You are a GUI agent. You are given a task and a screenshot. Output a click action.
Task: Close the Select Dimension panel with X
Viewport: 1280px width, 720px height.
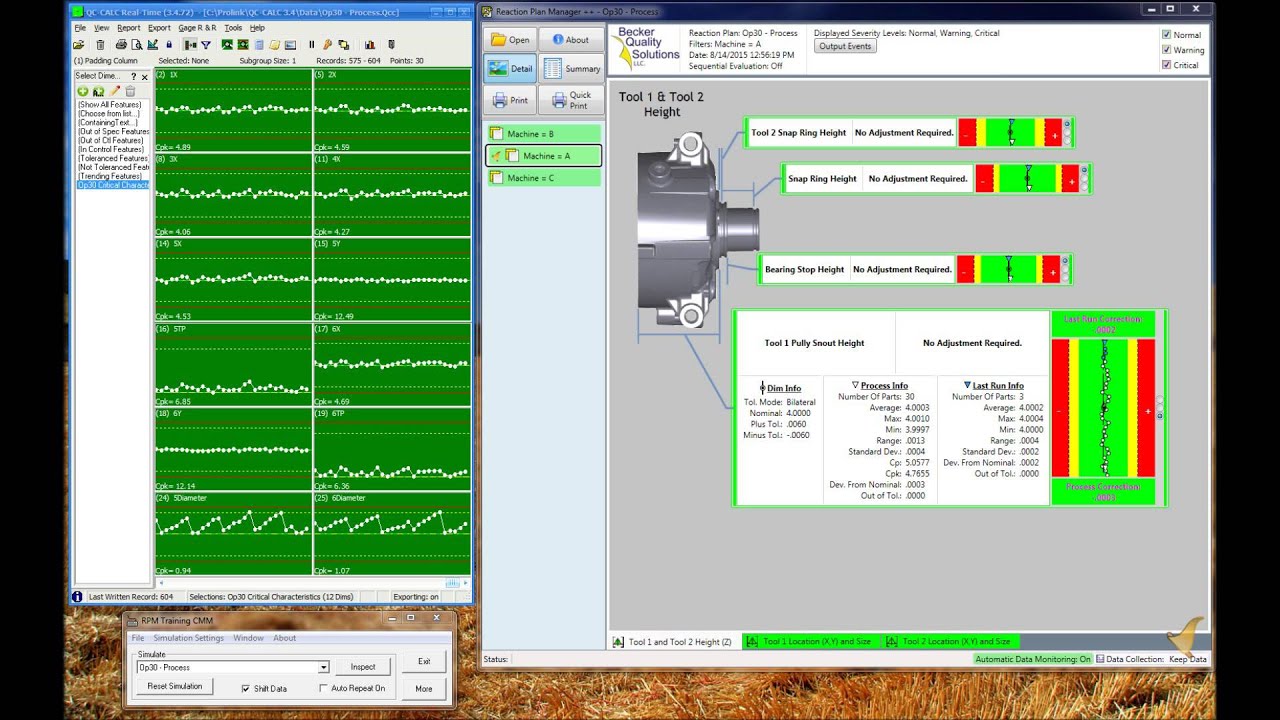pyautogui.click(x=144, y=76)
